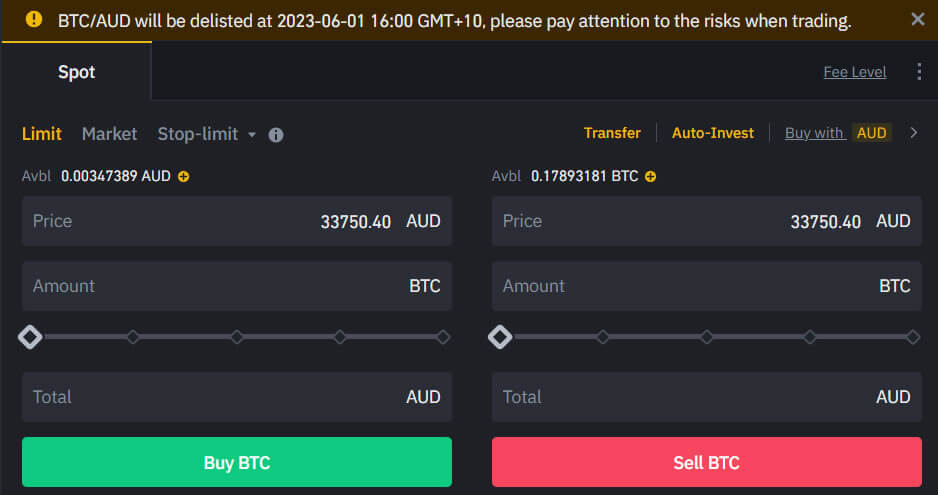Viewport: 938px width, 495px height.
Task: Click the info icon beside Stop-limit
Action: (x=276, y=134)
